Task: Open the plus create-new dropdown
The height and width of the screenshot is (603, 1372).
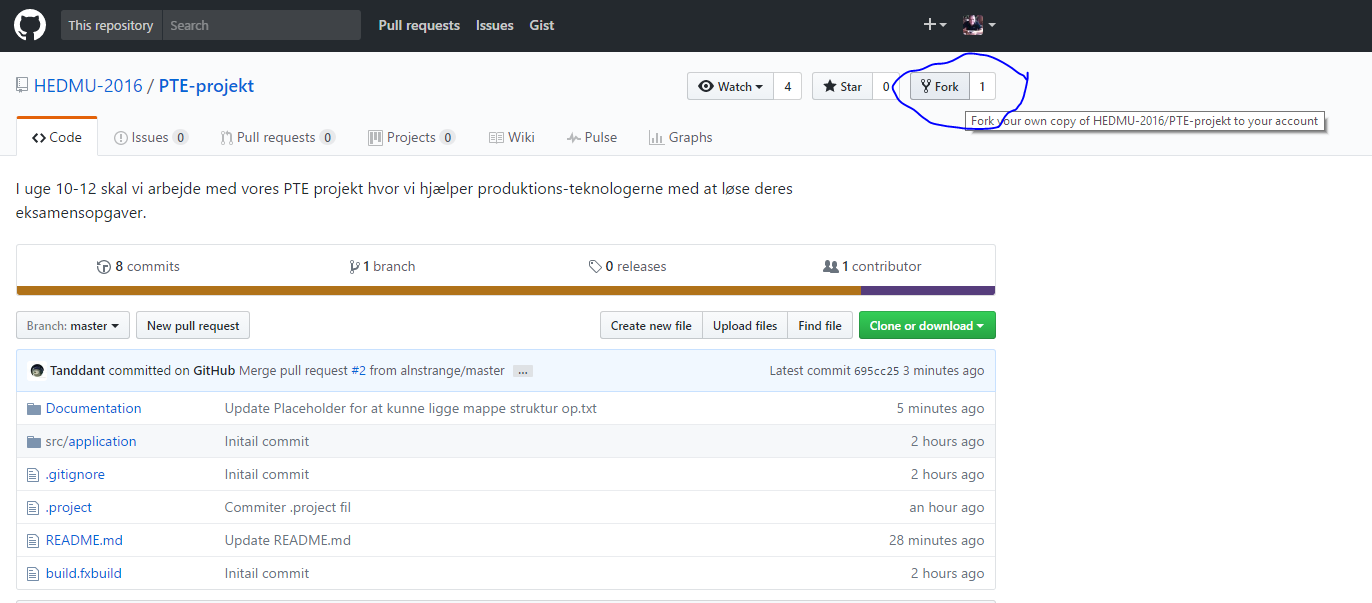Action: [x=934, y=25]
